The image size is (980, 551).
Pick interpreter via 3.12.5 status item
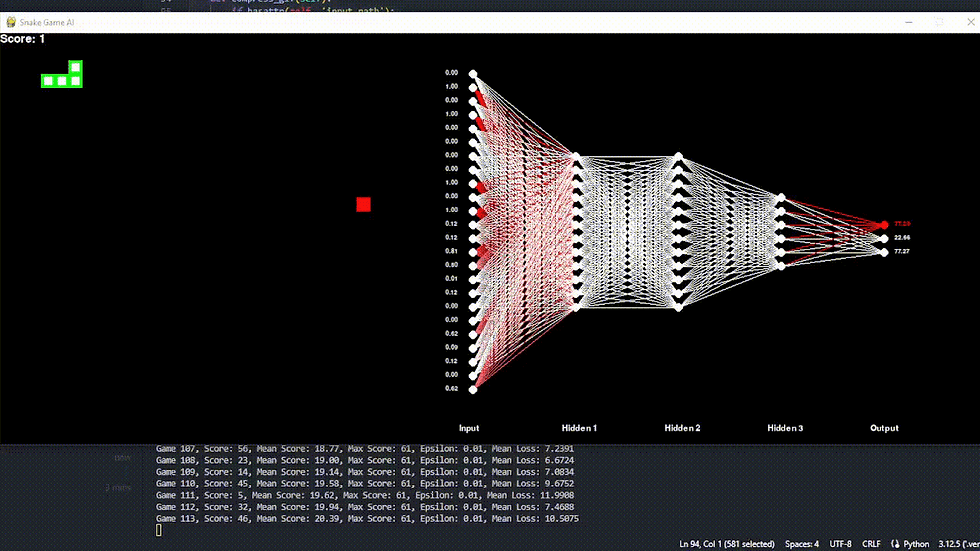(959, 544)
